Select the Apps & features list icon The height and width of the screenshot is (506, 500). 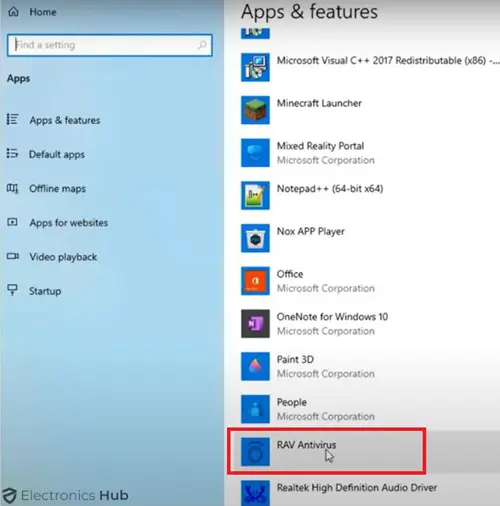13,119
